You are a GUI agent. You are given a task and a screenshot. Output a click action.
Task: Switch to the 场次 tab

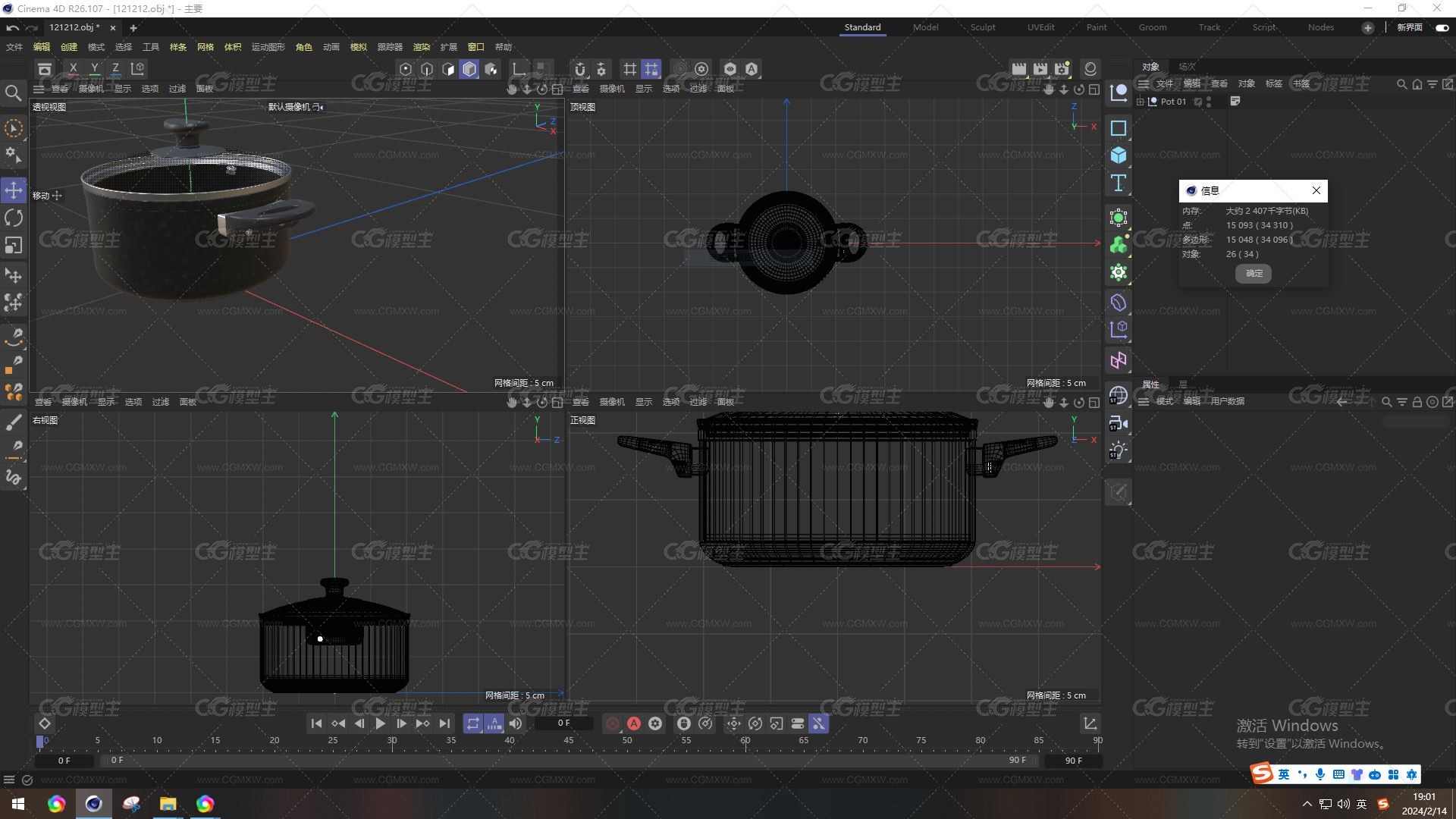(1187, 67)
